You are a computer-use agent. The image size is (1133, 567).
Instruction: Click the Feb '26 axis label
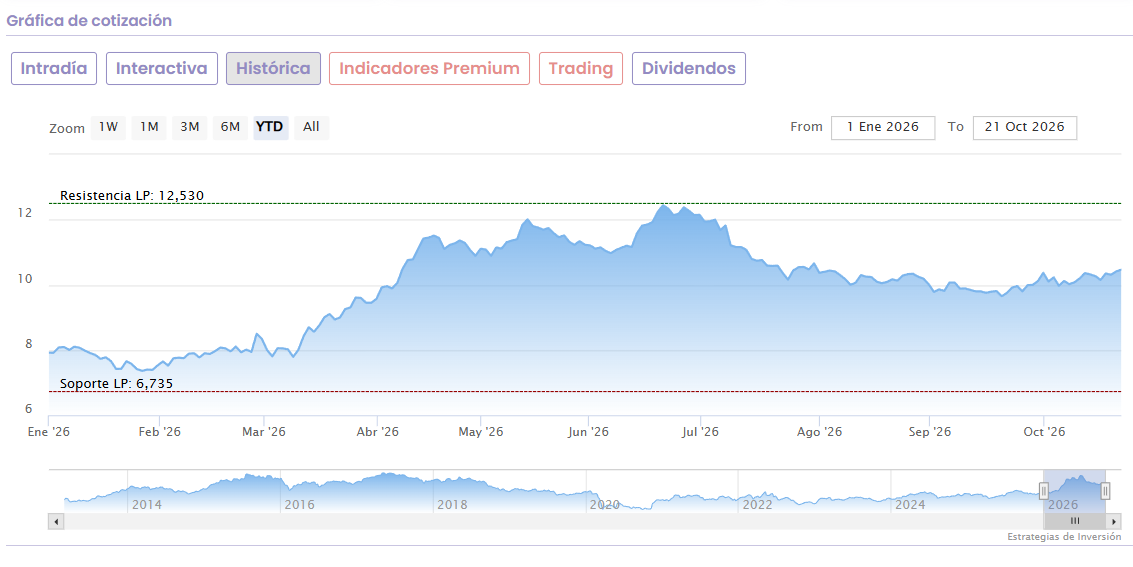tap(160, 432)
